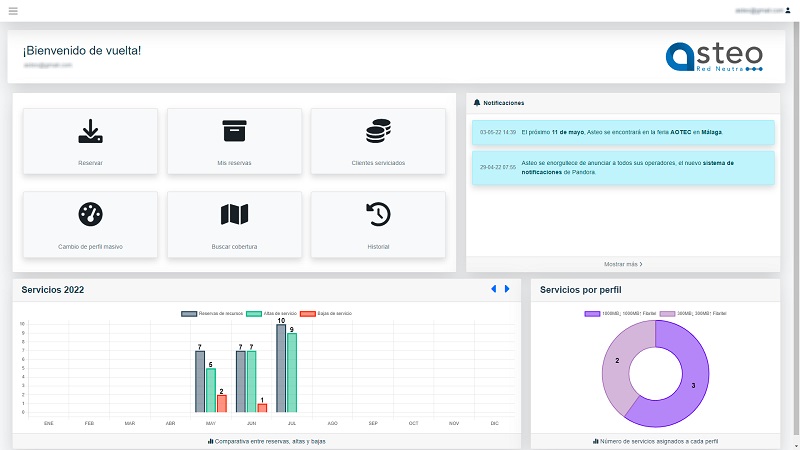The image size is (800, 450).
Task: Open Buscar cobertura map icon
Action: pyautogui.click(x=234, y=214)
